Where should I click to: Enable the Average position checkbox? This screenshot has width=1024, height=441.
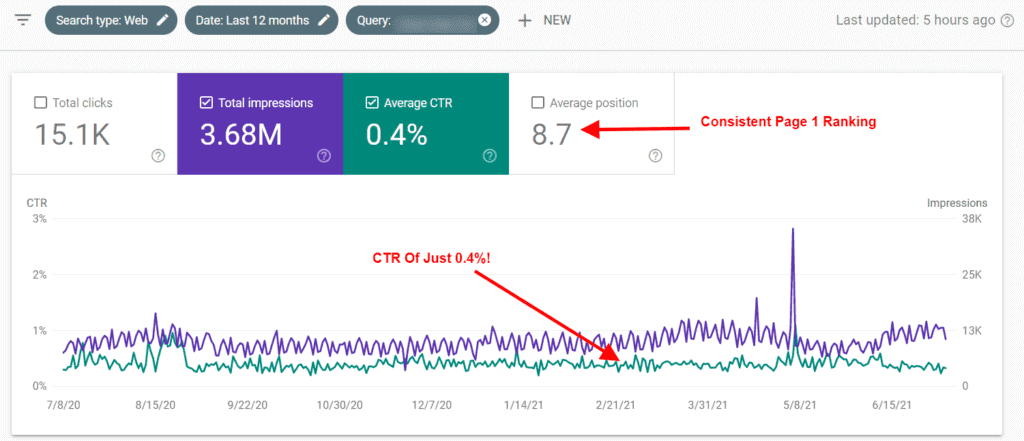538,102
